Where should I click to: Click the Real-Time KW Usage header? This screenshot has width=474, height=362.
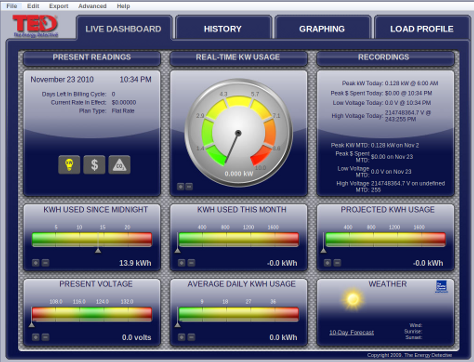(x=238, y=57)
